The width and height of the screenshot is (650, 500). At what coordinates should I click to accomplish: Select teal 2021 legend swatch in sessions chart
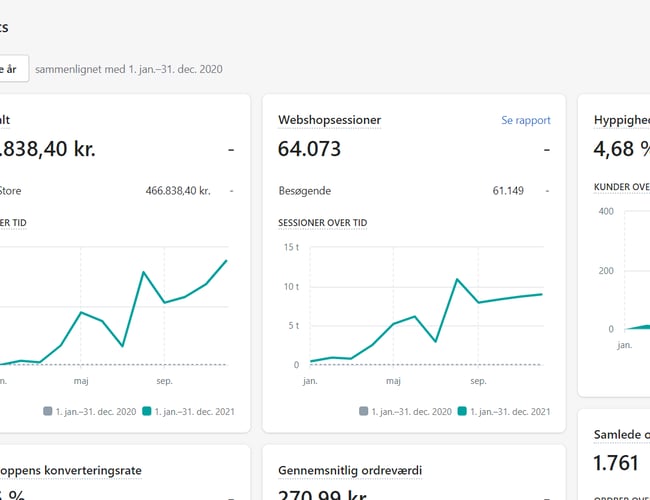[462, 411]
